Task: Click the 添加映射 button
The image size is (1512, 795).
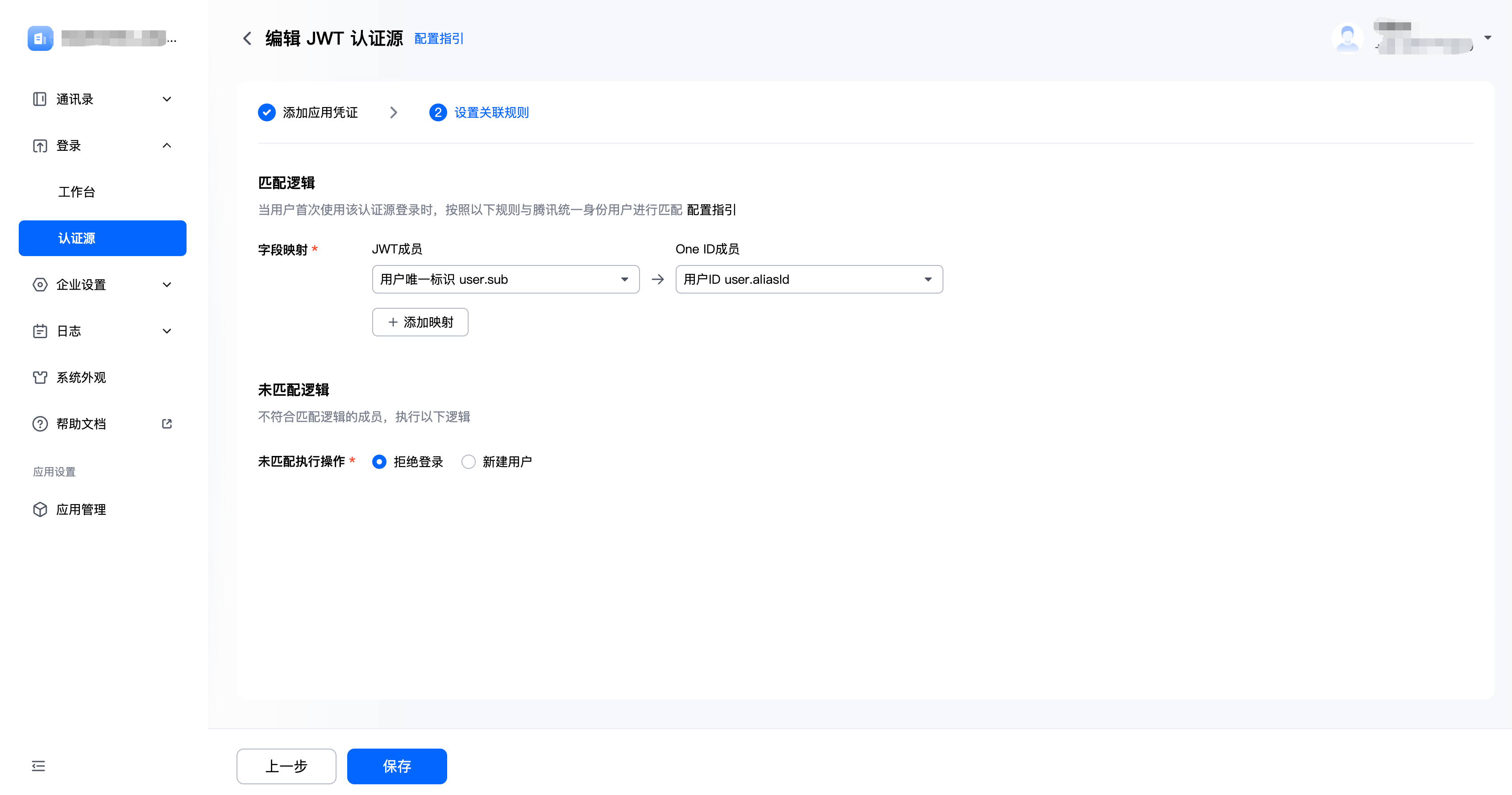Action: (420, 322)
